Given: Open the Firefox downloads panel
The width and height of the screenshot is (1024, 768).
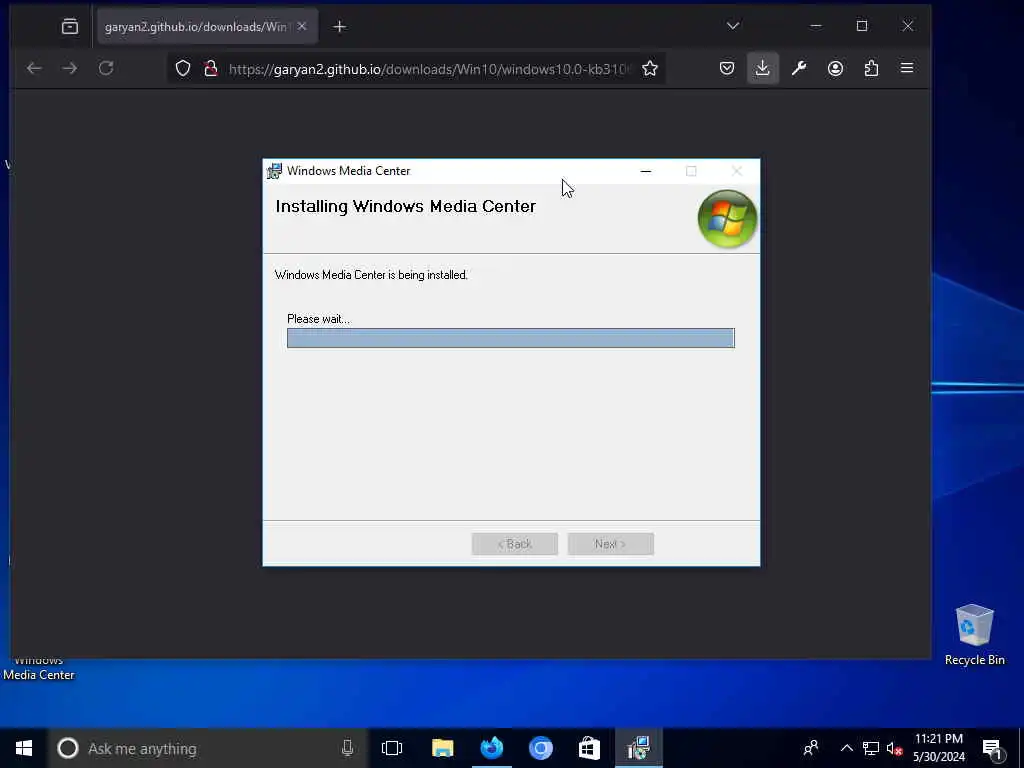Looking at the screenshot, I should coord(762,68).
